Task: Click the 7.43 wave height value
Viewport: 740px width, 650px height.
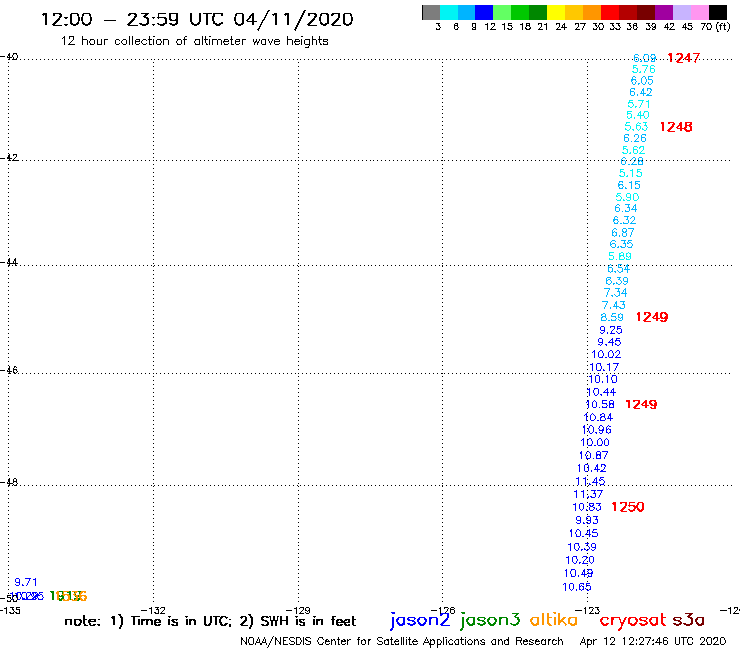Action: point(614,305)
